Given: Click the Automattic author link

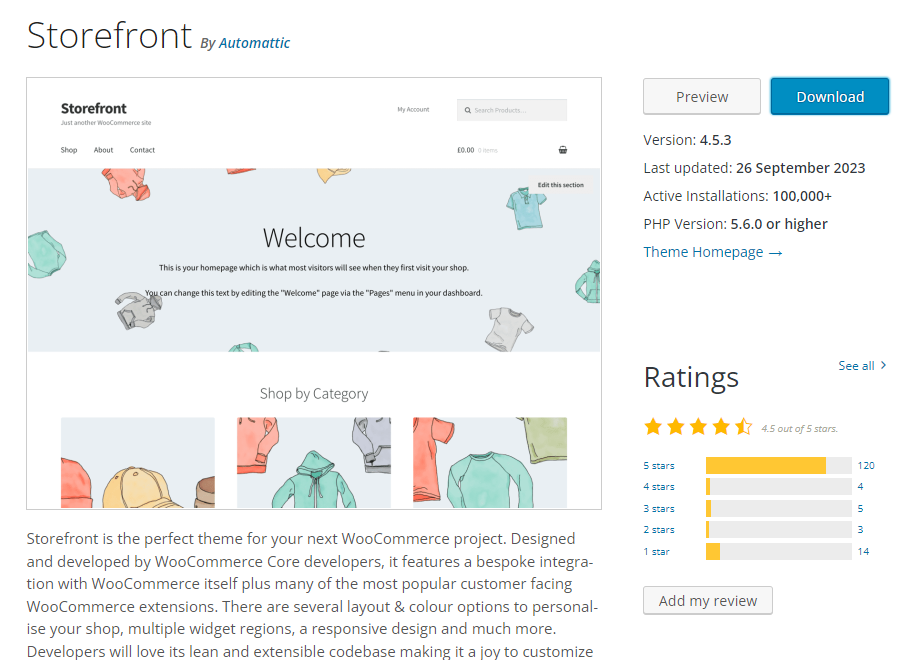Looking at the screenshot, I should click(255, 43).
